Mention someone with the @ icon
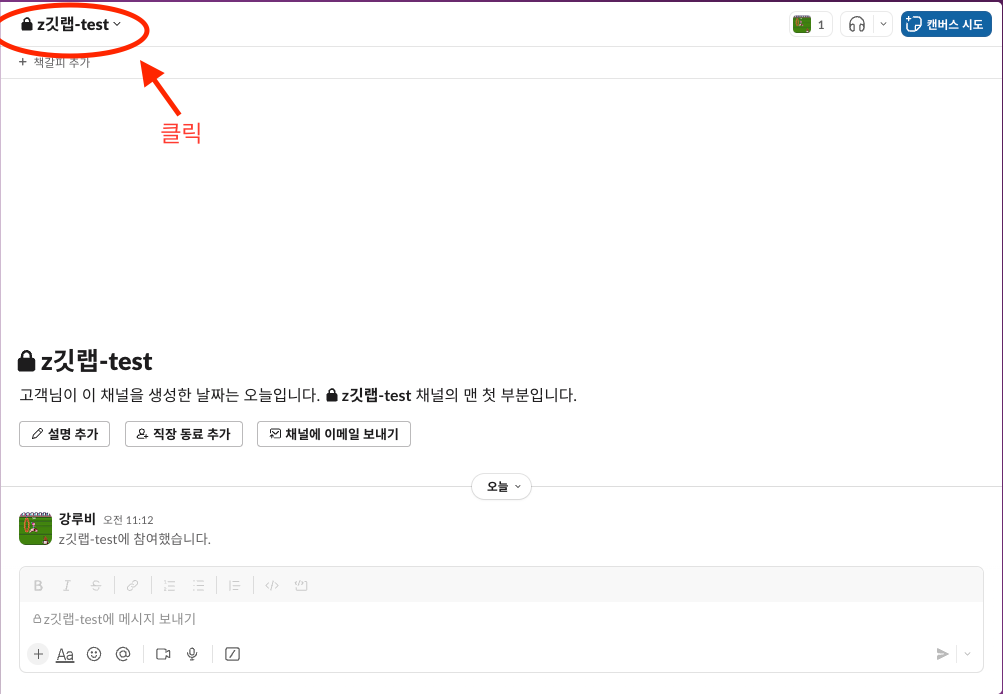Image resolution: width=1003 pixels, height=694 pixels. [123, 654]
